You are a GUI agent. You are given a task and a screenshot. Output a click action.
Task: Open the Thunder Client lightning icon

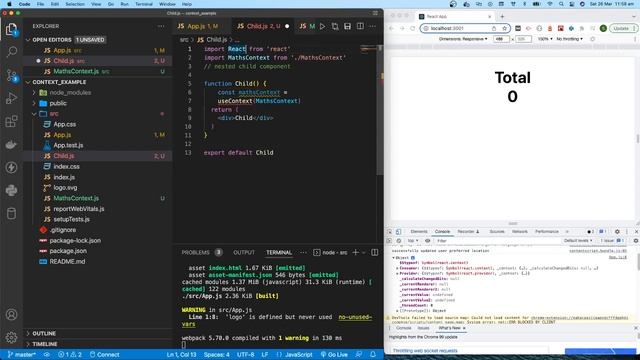11,167
